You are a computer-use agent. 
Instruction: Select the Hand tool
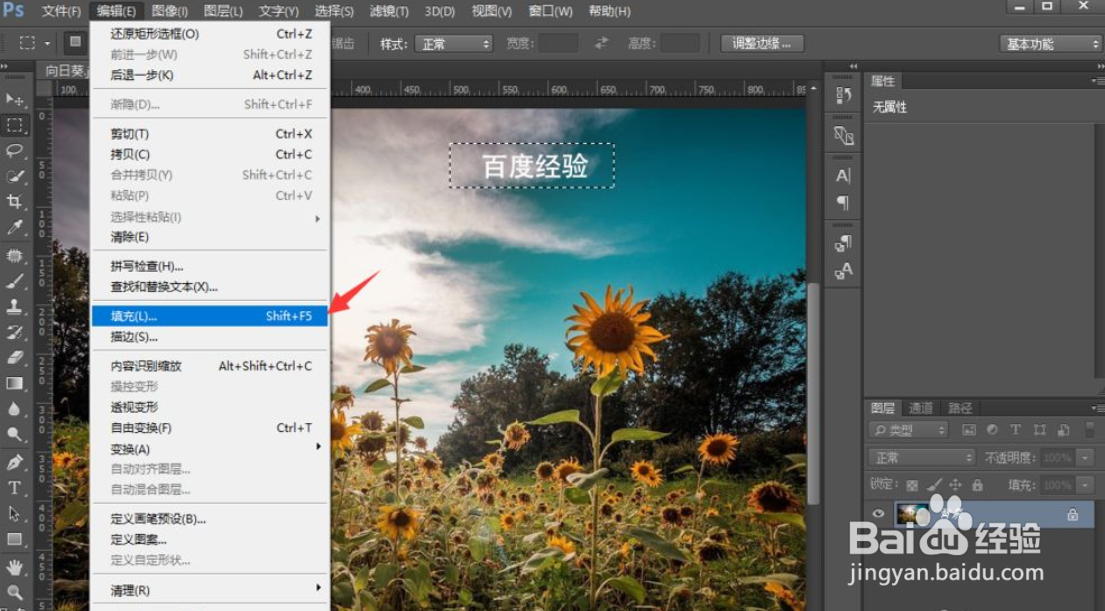(14, 567)
